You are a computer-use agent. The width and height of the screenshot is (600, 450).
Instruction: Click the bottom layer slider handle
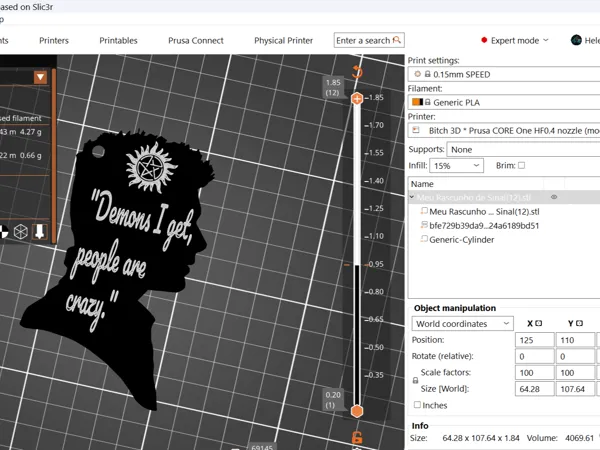tap(357, 411)
